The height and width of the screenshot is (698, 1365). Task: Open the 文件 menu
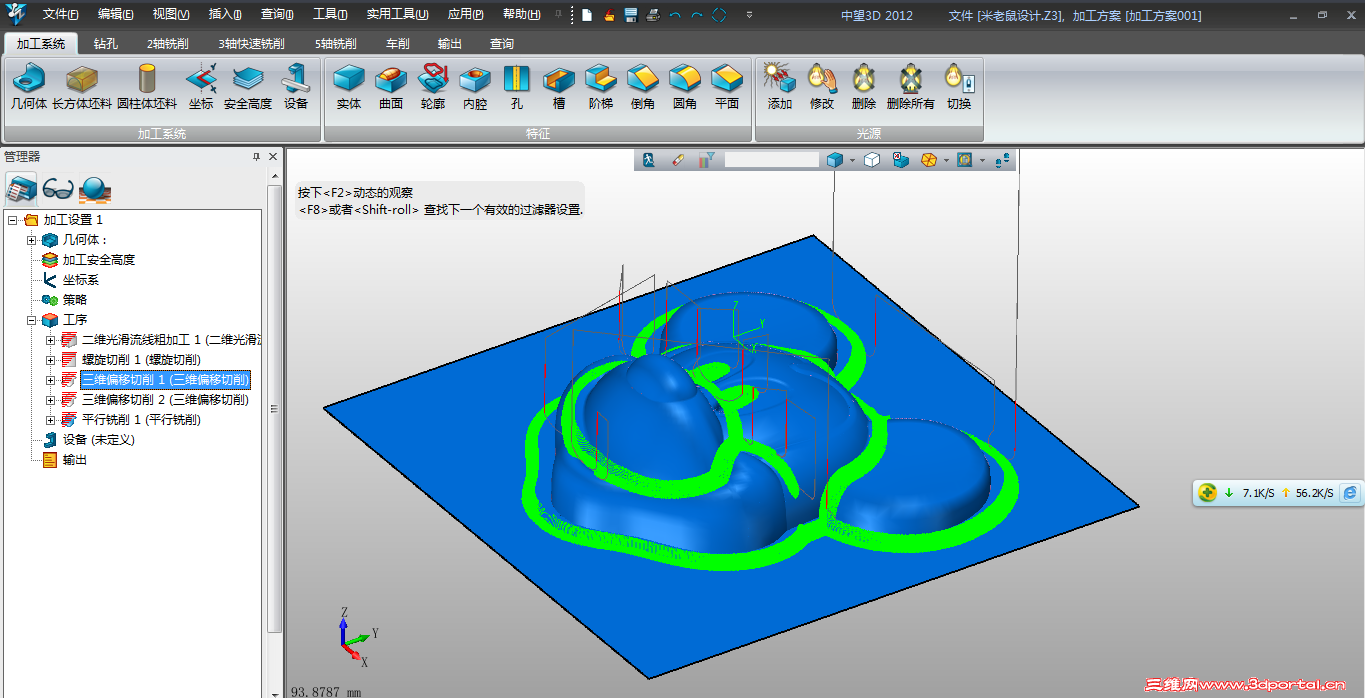61,15
